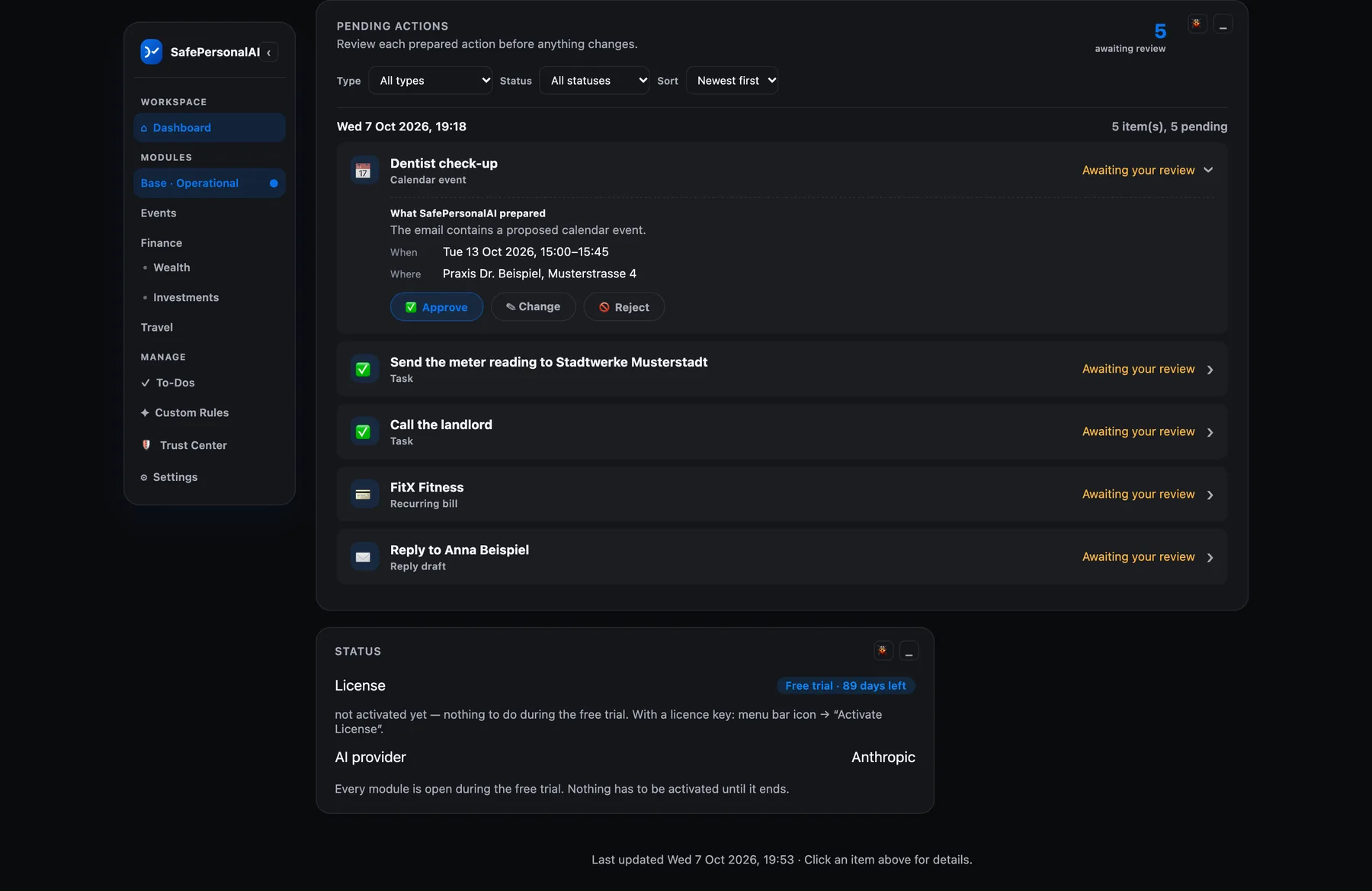Collapse the Dentist check-up item chevron
Viewport: 1372px width, 891px height.
pos(1208,170)
